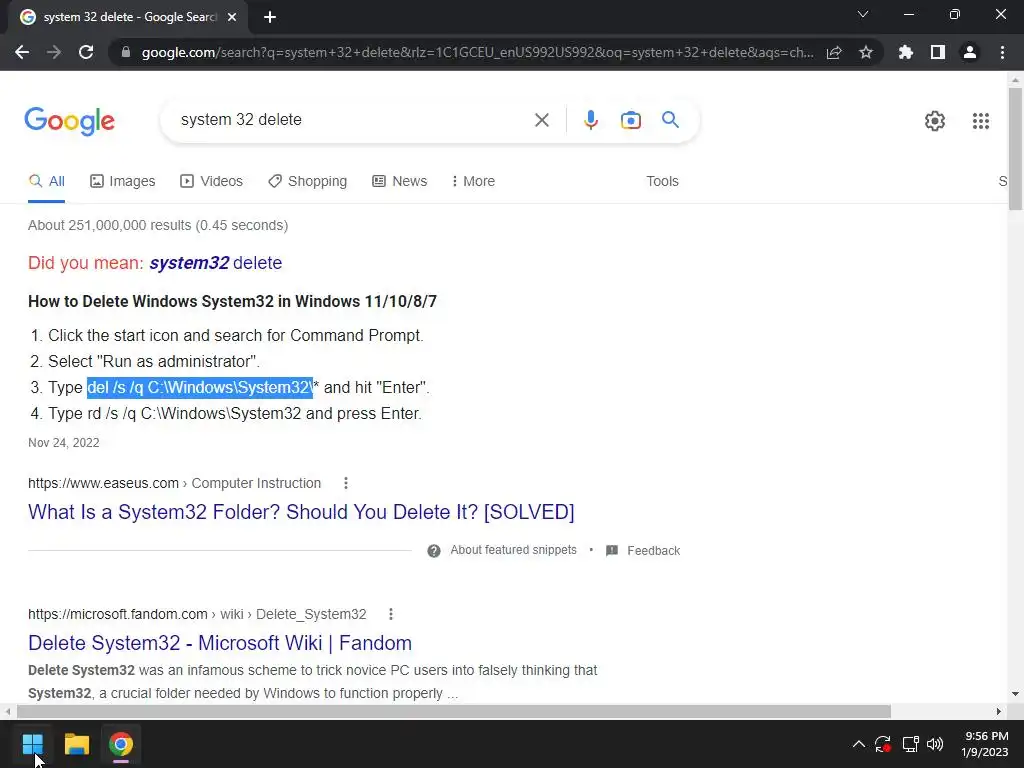Open 'Delete System32 - Microsoft Wiki' result
This screenshot has height=768, width=1024.
coord(220,643)
